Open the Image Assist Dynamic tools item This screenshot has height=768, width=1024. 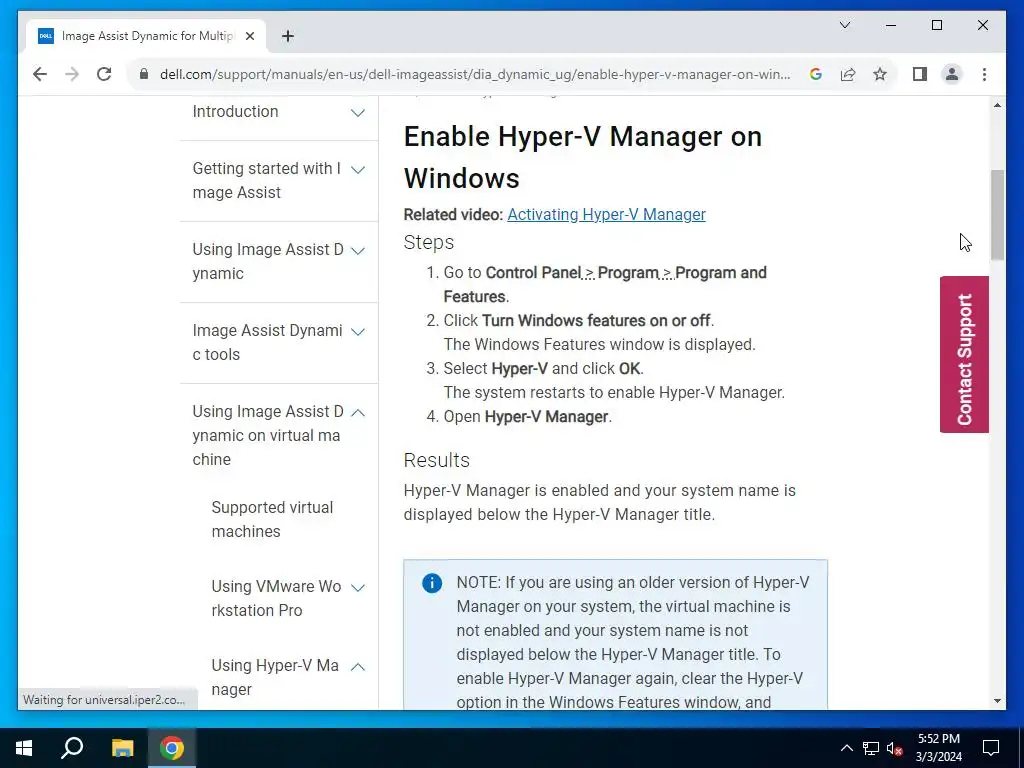click(x=267, y=342)
